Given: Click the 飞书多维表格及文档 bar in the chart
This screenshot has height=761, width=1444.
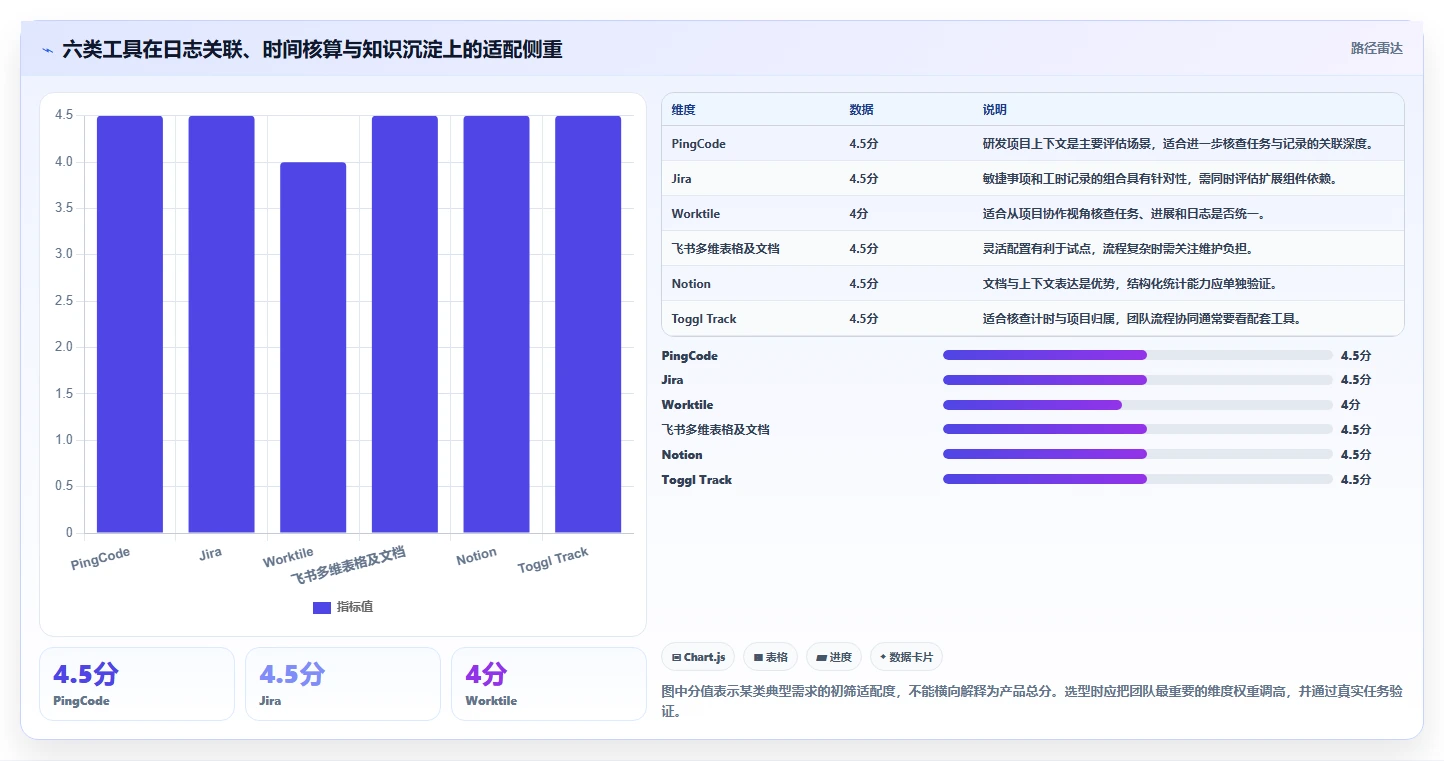Looking at the screenshot, I should pos(405,324).
